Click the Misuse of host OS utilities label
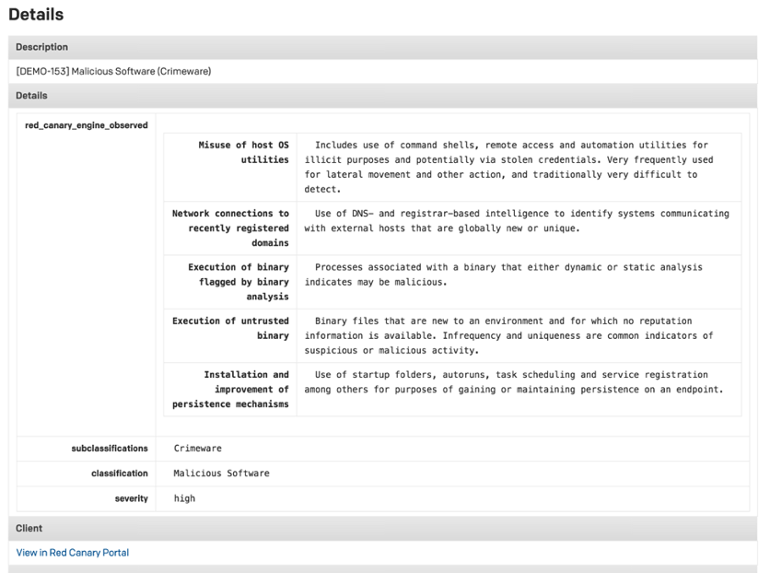Viewport: 770px width, 573px height. 243,152
